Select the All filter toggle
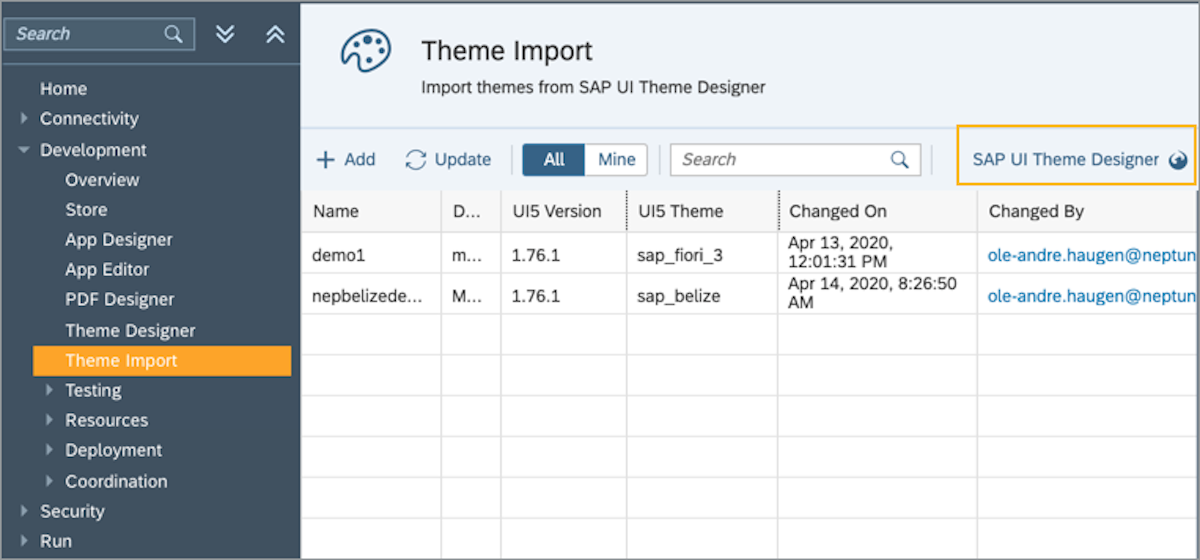This screenshot has height=560, width=1200. pyautogui.click(x=554, y=160)
